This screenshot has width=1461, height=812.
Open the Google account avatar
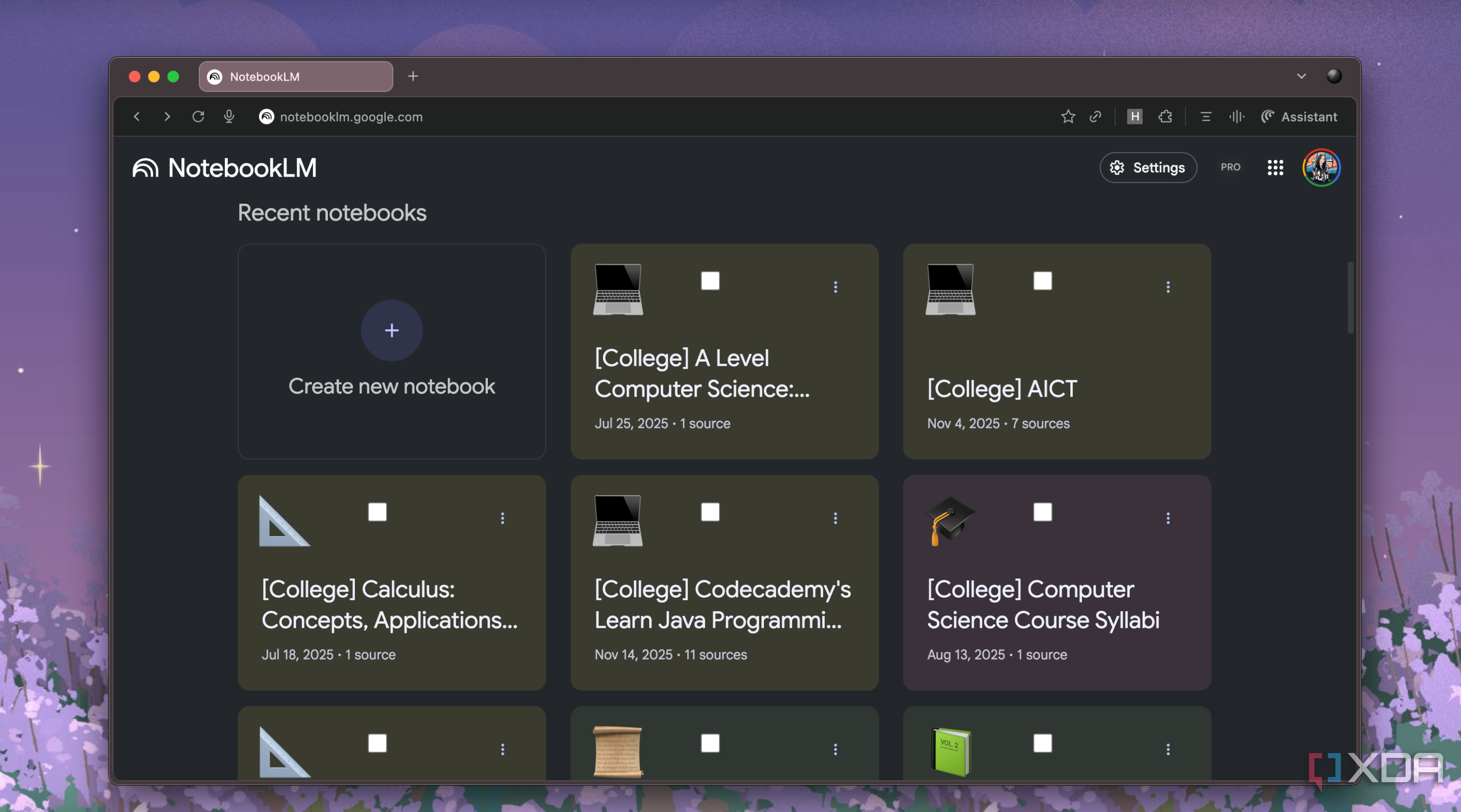[1321, 167]
